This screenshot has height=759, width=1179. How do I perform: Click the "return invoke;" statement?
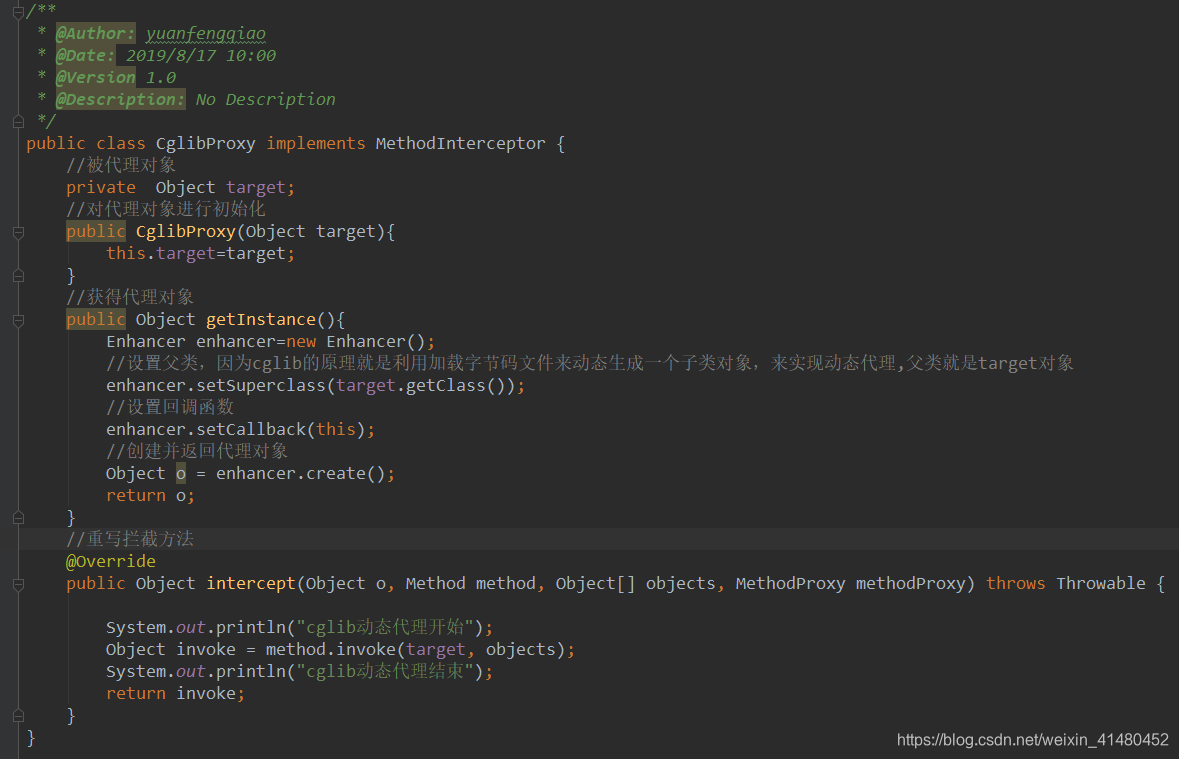[175, 694]
